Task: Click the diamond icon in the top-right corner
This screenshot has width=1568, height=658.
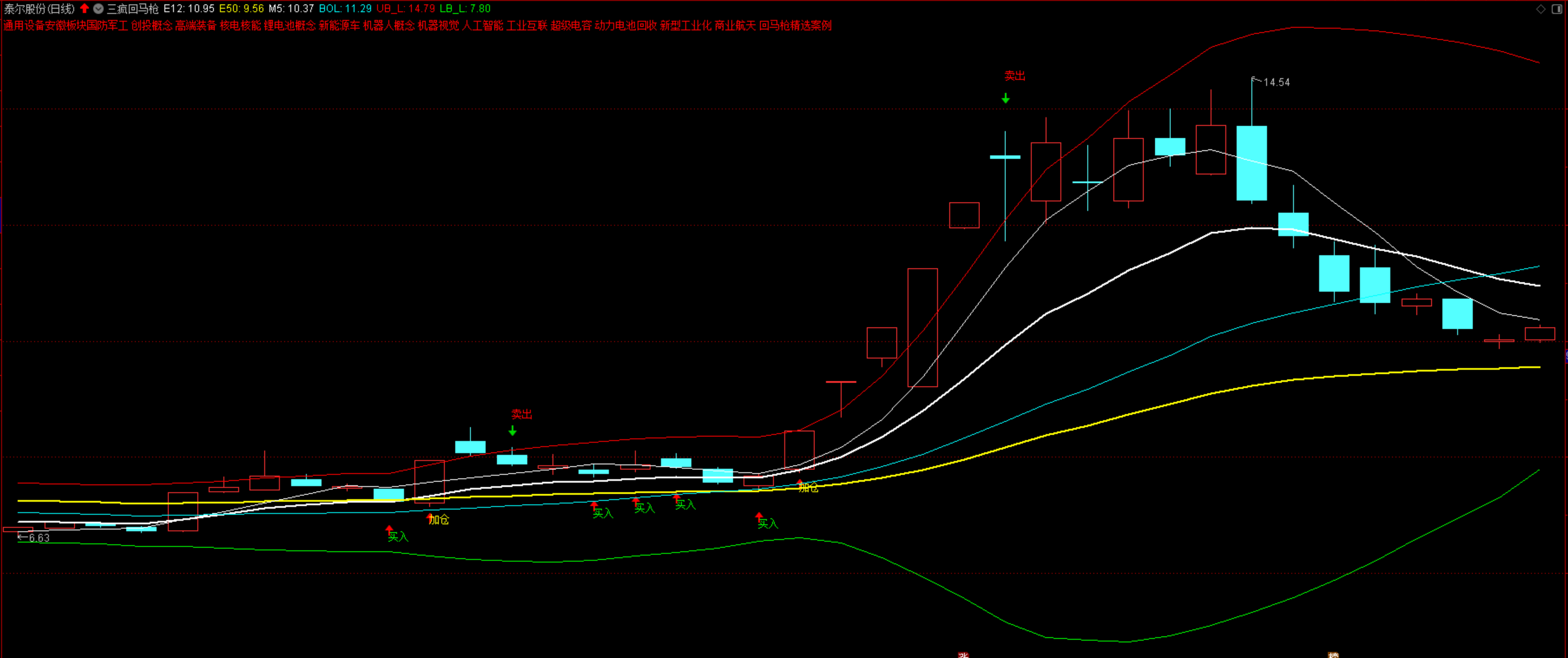Action: pos(1541,9)
